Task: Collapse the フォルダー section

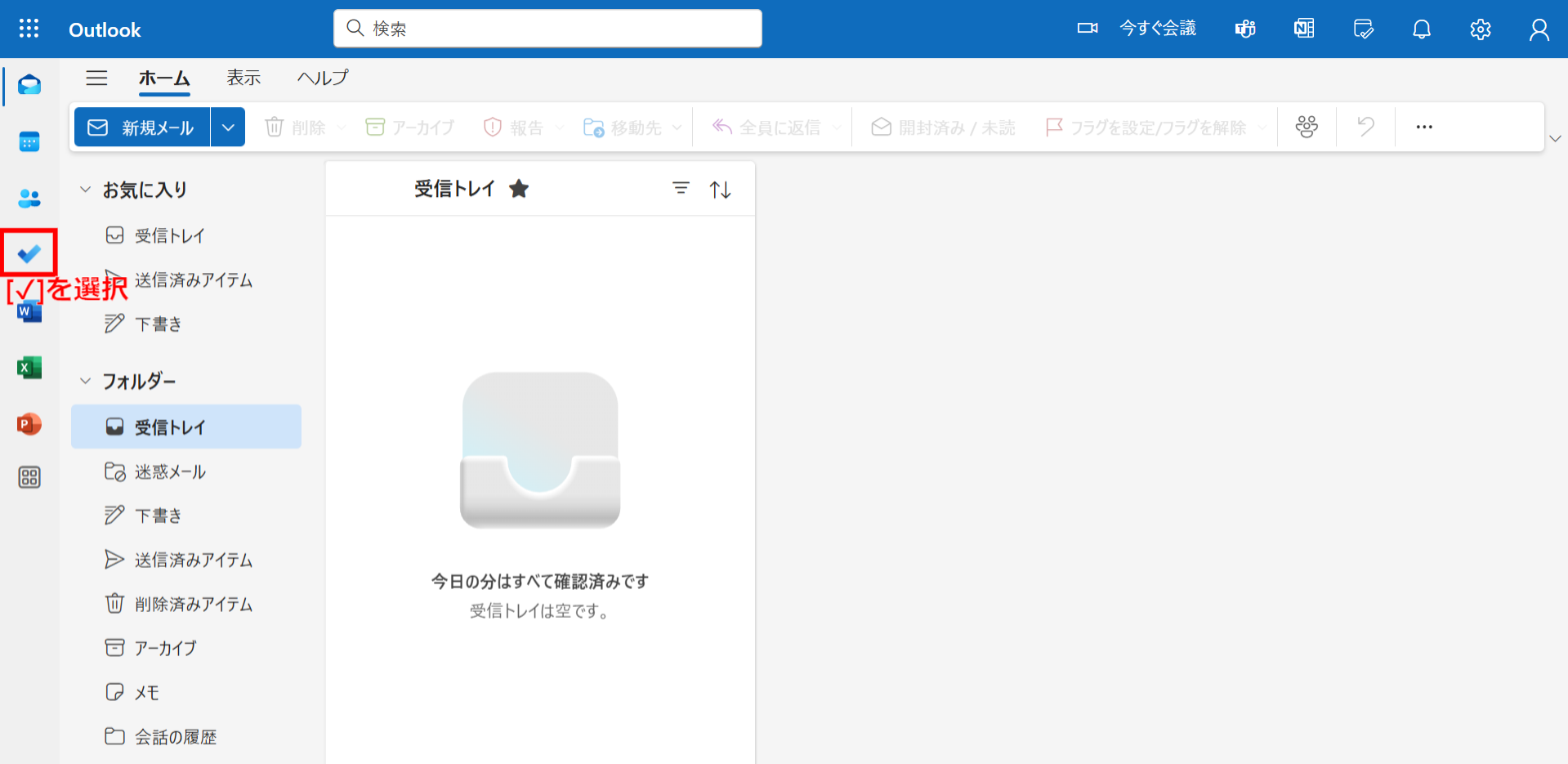Action: [85, 380]
